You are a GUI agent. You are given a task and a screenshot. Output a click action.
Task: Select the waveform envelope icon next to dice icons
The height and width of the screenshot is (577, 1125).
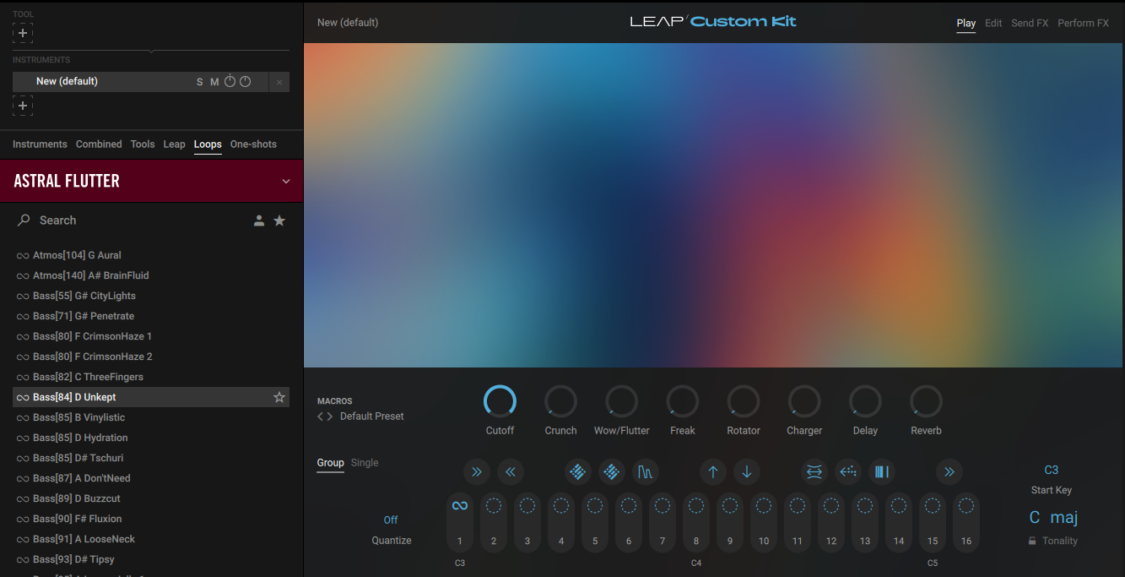645,471
